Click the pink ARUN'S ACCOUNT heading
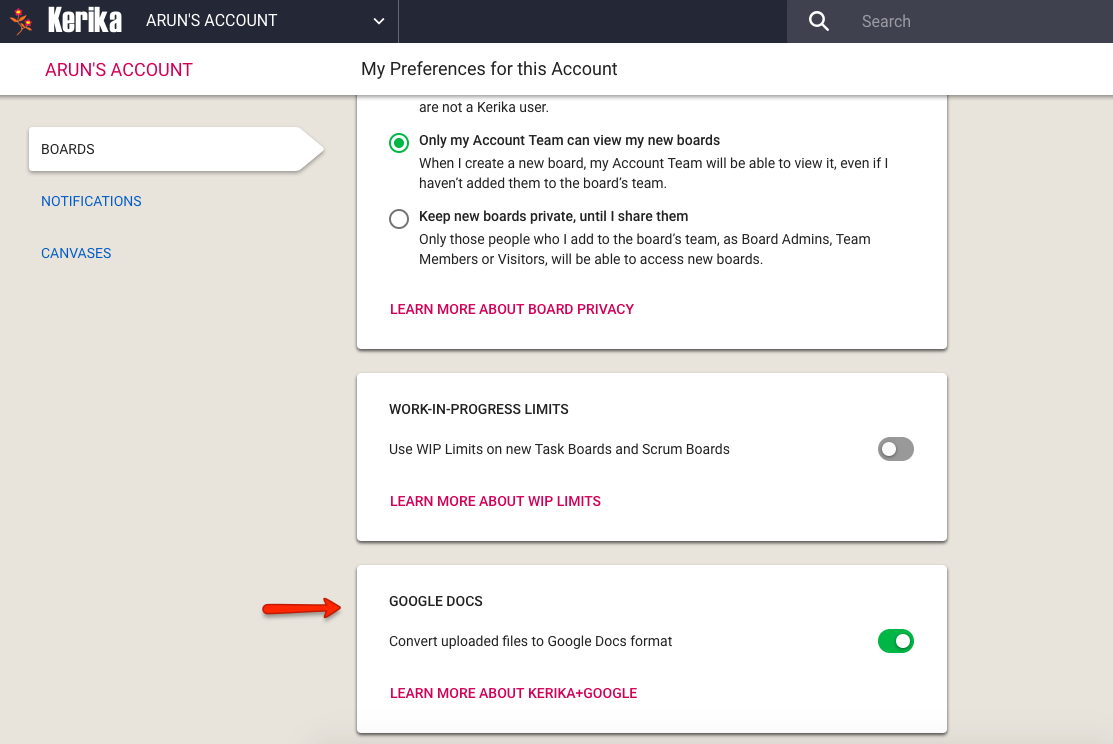Image resolution: width=1113 pixels, height=744 pixels. (x=119, y=70)
